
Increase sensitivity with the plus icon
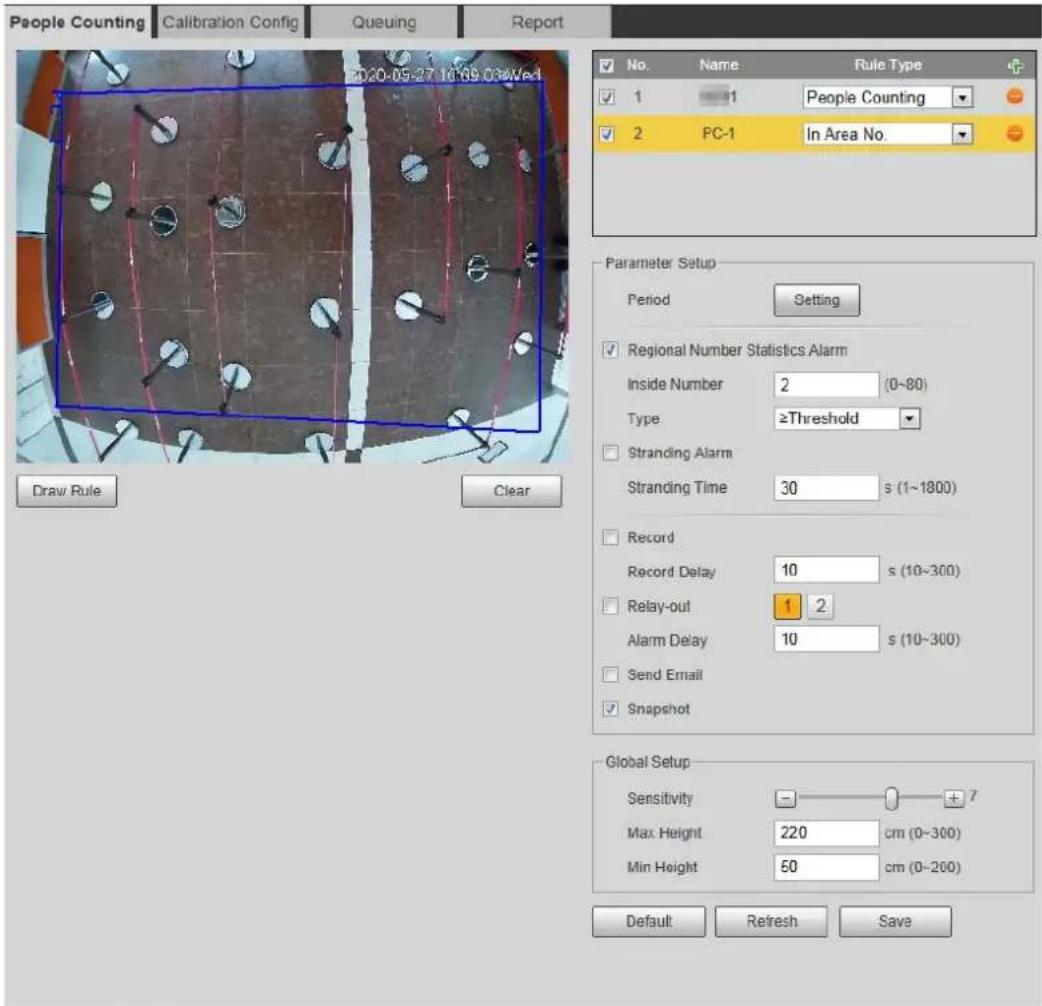tap(953, 798)
